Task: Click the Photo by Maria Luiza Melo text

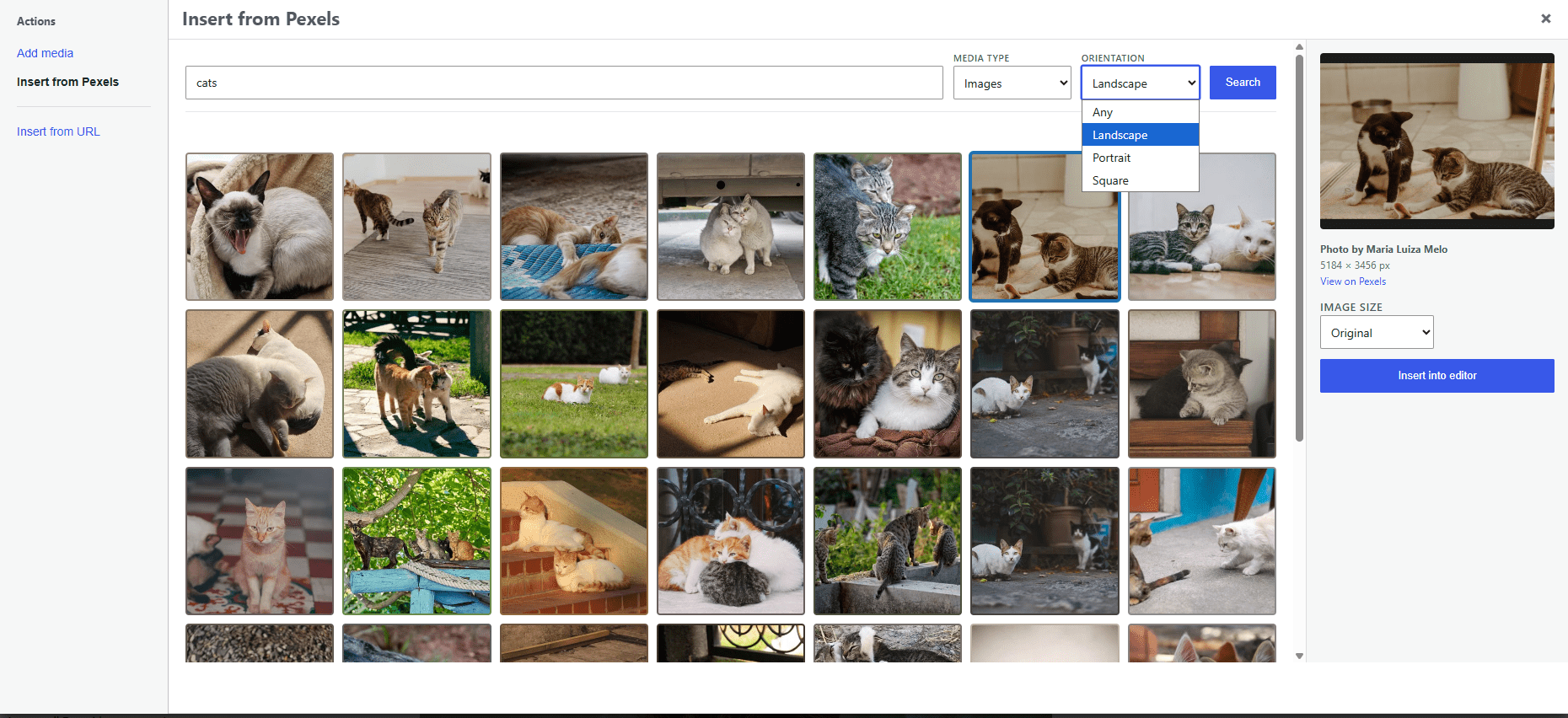Action: [1383, 249]
